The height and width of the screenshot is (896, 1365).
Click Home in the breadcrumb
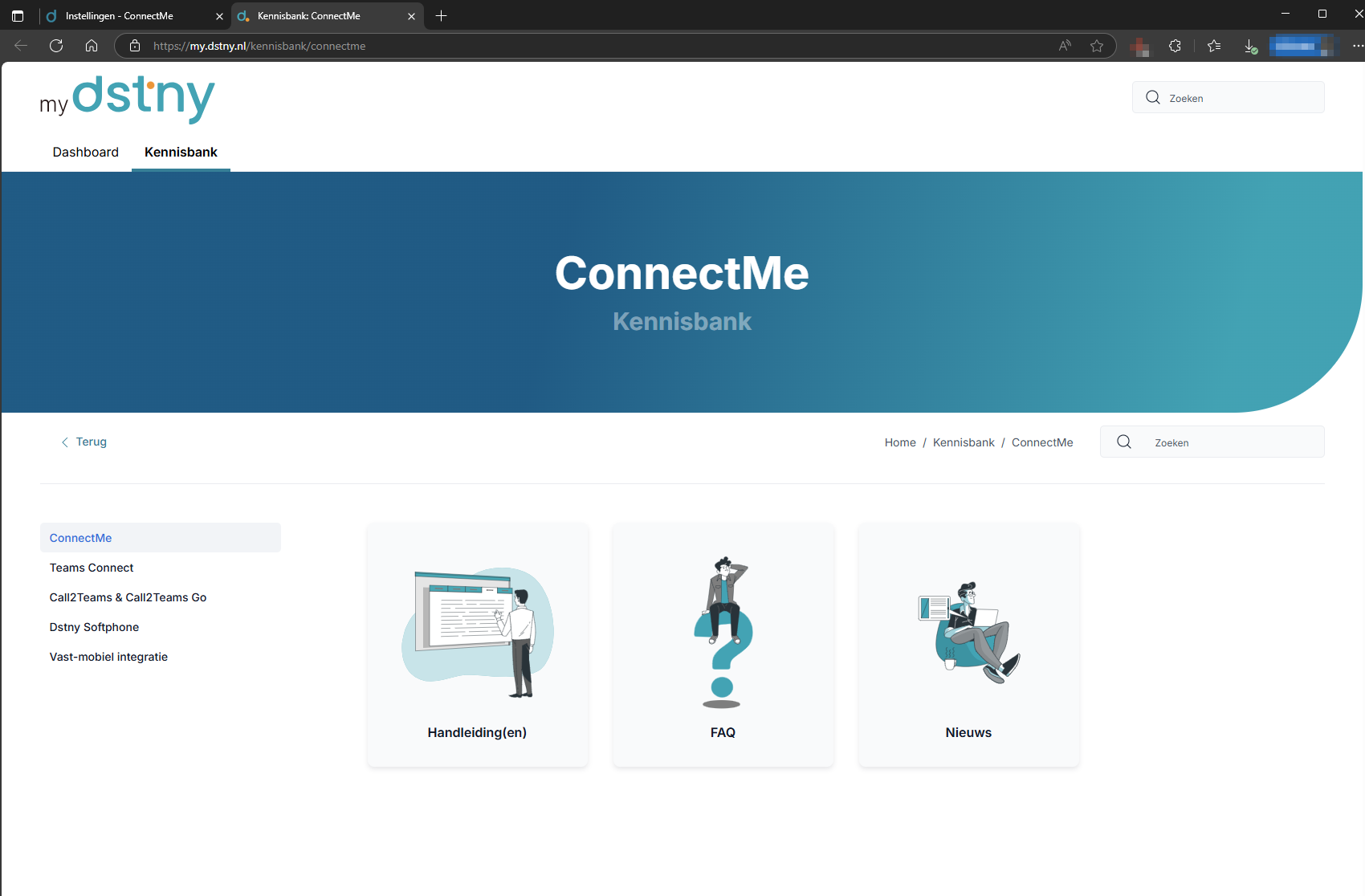coord(899,442)
